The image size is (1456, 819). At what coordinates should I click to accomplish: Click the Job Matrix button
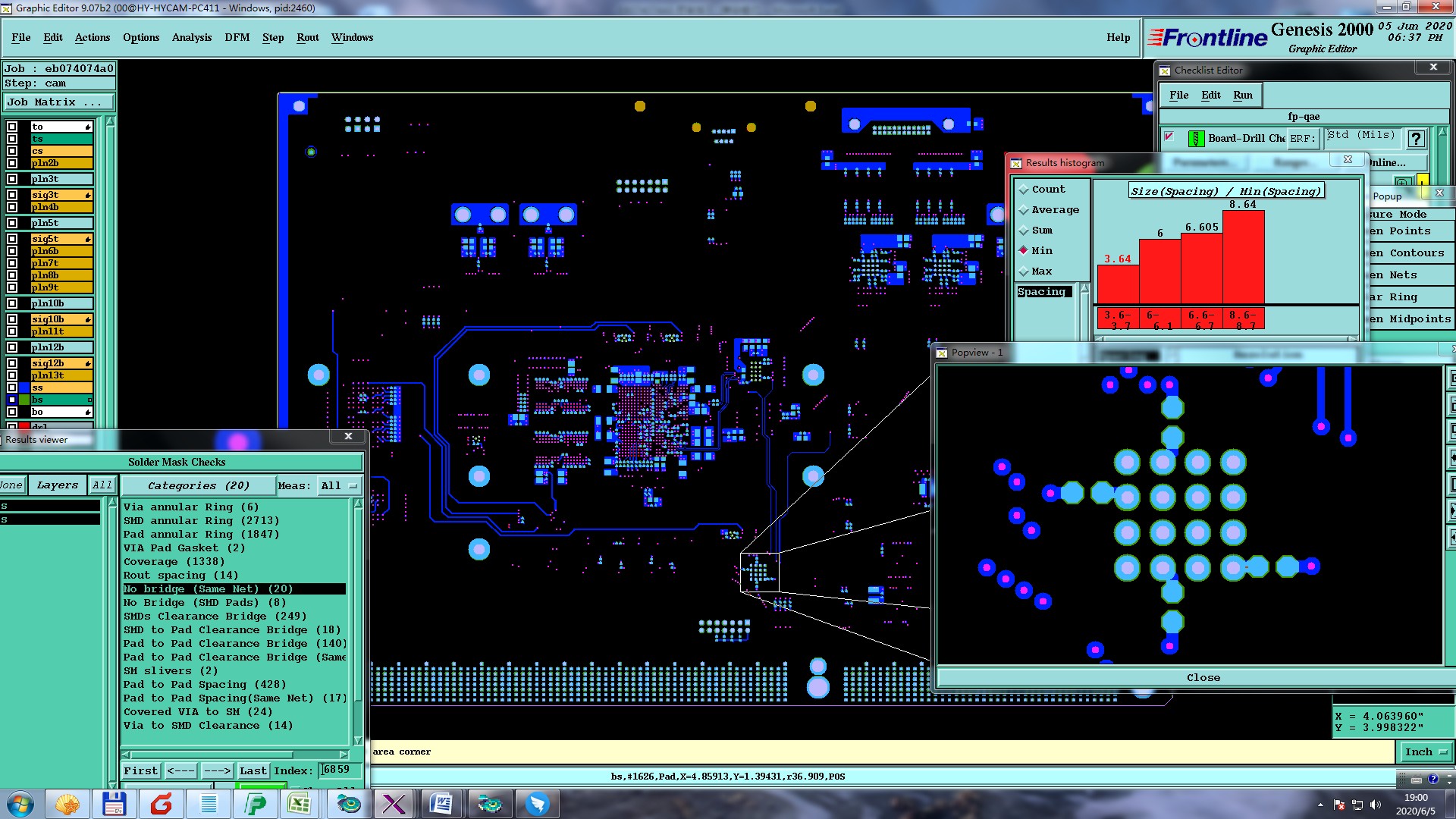click(x=59, y=102)
